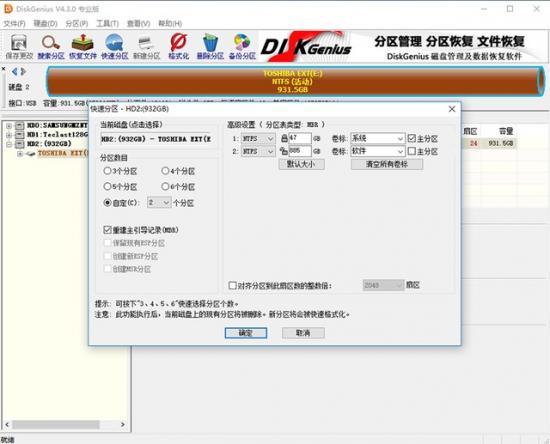Viewport: 550px width, 444px height.
Task: Open the sector alignment 2048 dropdown
Action: [383, 285]
